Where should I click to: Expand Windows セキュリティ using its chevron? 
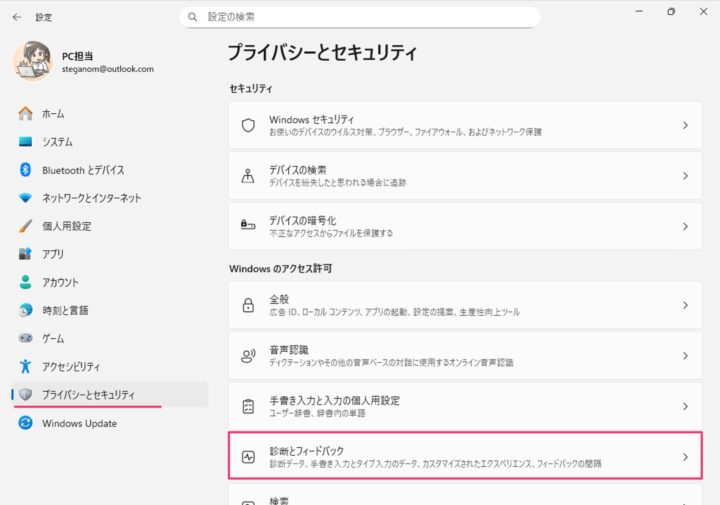click(x=685, y=125)
